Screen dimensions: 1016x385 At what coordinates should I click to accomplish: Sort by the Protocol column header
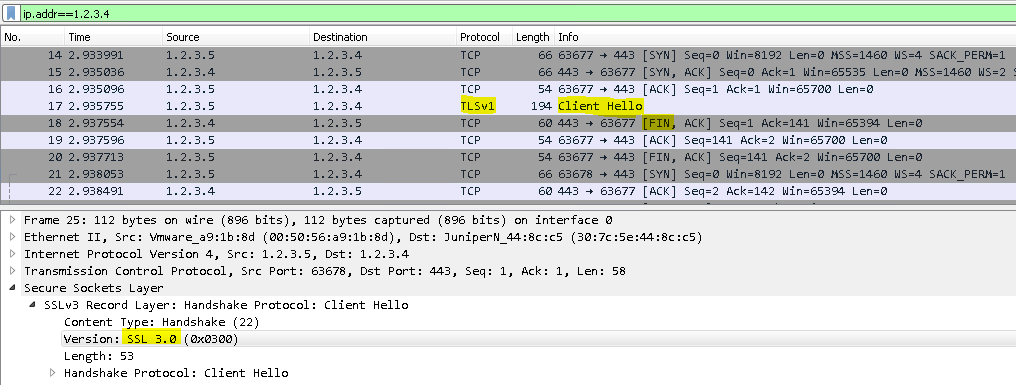point(484,37)
